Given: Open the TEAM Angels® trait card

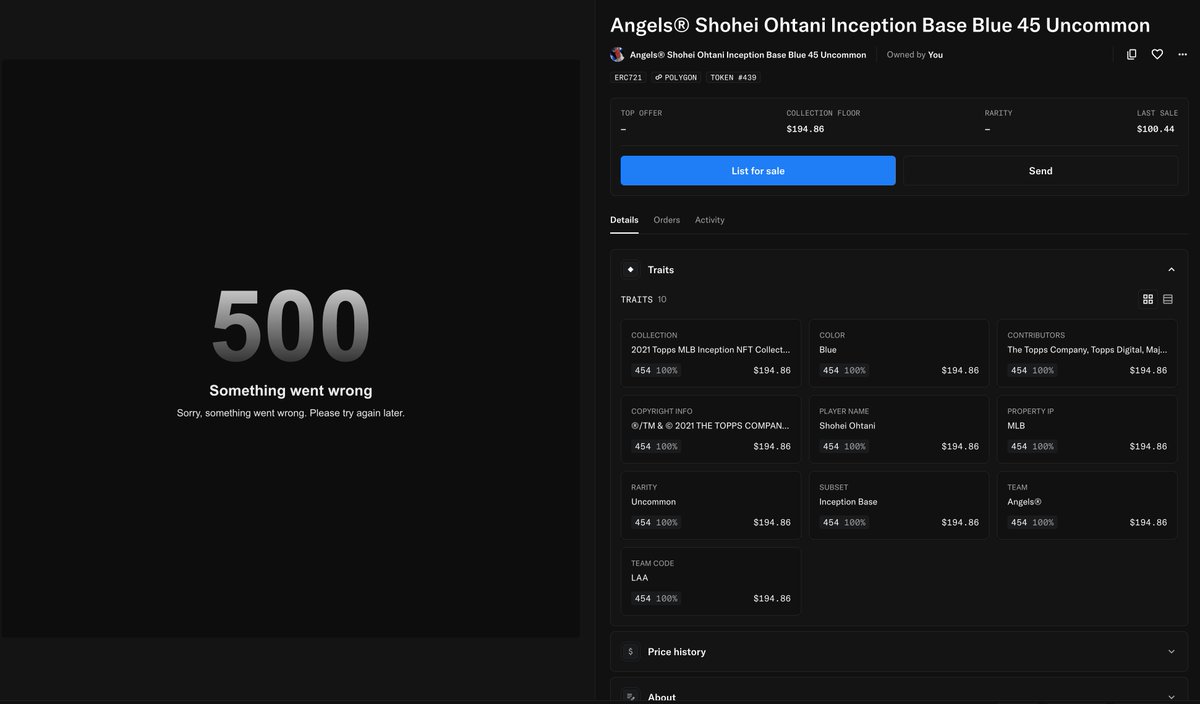Looking at the screenshot, I should click(1087, 505).
